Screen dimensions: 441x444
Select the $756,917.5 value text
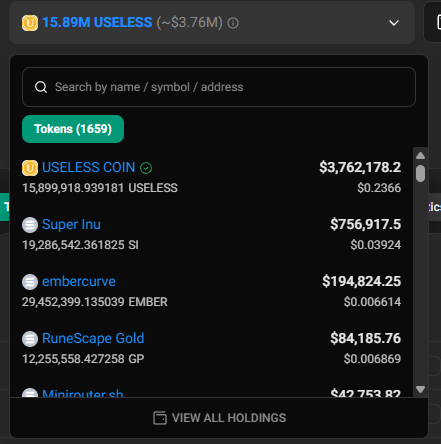point(366,224)
